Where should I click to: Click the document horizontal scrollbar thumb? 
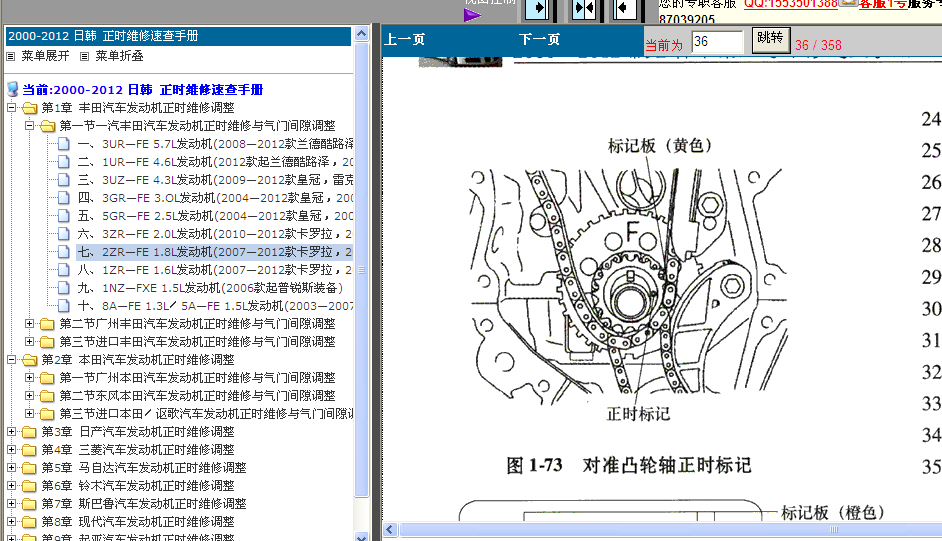point(670,530)
